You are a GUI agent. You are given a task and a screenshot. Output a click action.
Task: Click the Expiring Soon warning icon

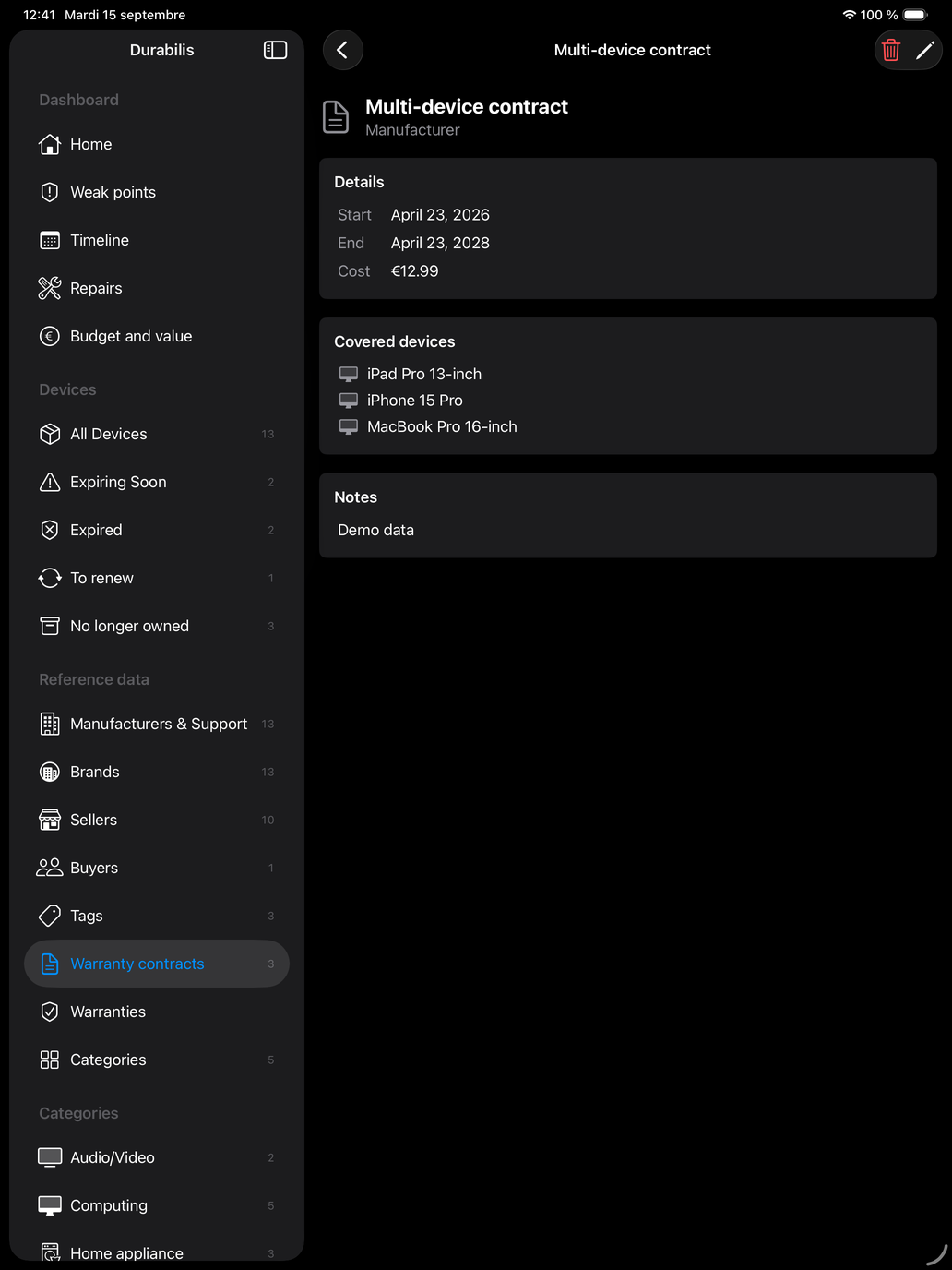pyautogui.click(x=50, y=482)
